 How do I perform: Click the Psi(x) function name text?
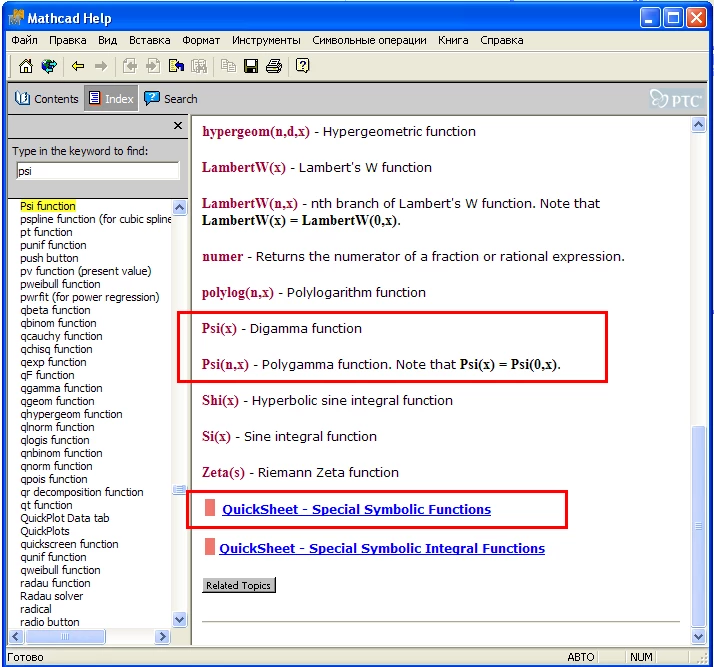[219, 328]
